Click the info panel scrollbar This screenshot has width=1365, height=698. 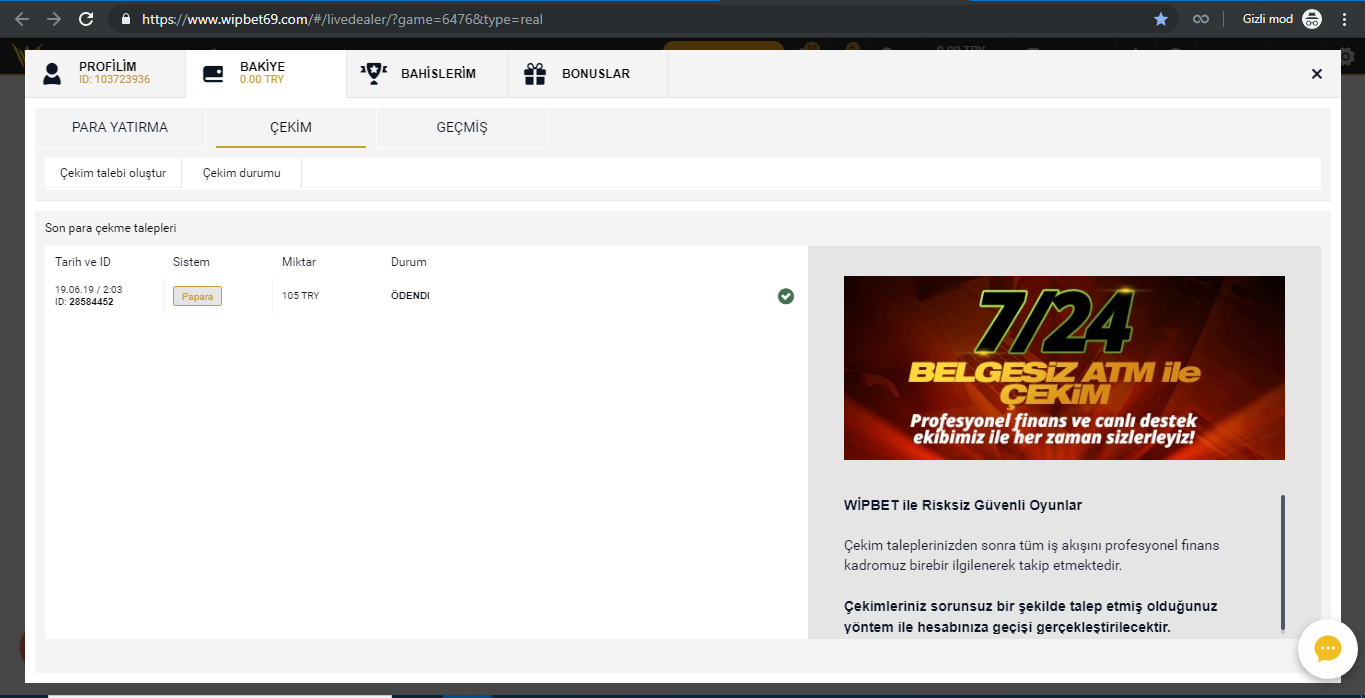coord(1283,562)
